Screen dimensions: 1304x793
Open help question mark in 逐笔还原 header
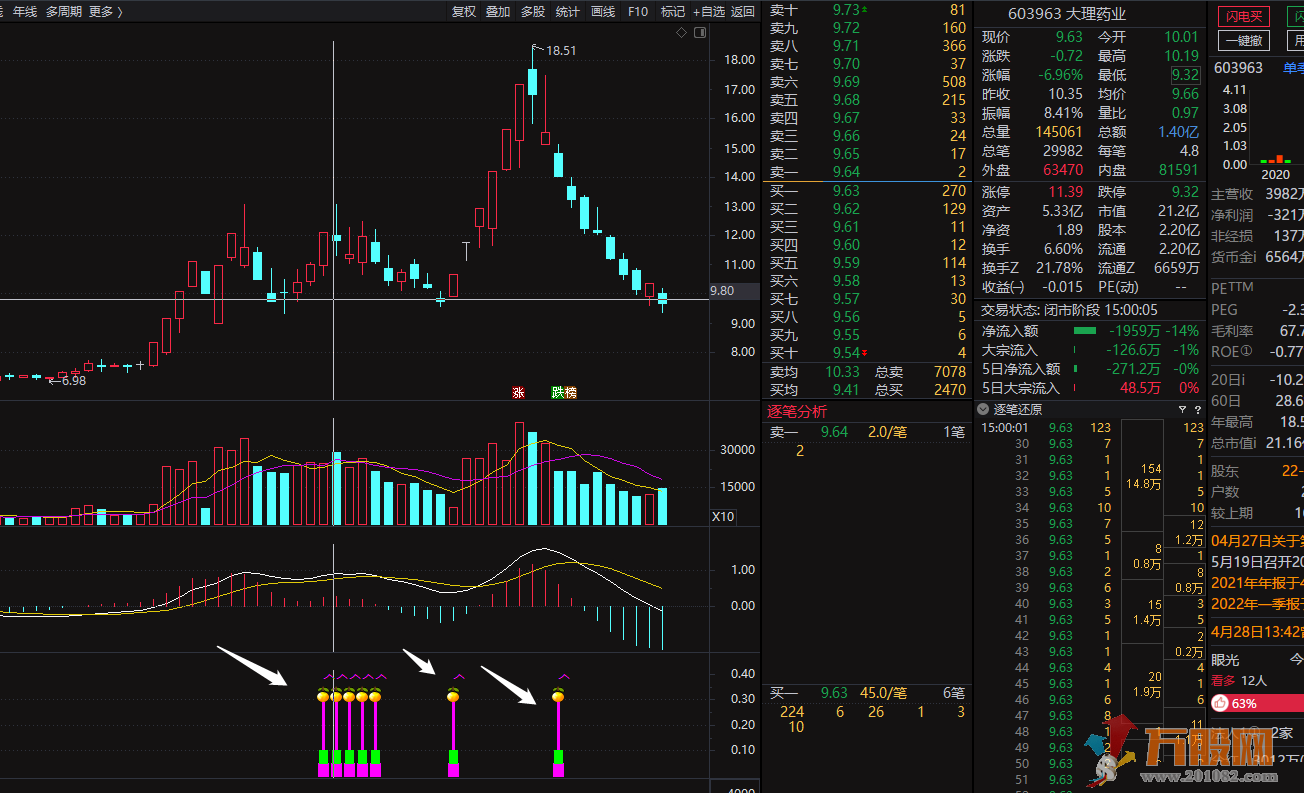coord(1196,409)
